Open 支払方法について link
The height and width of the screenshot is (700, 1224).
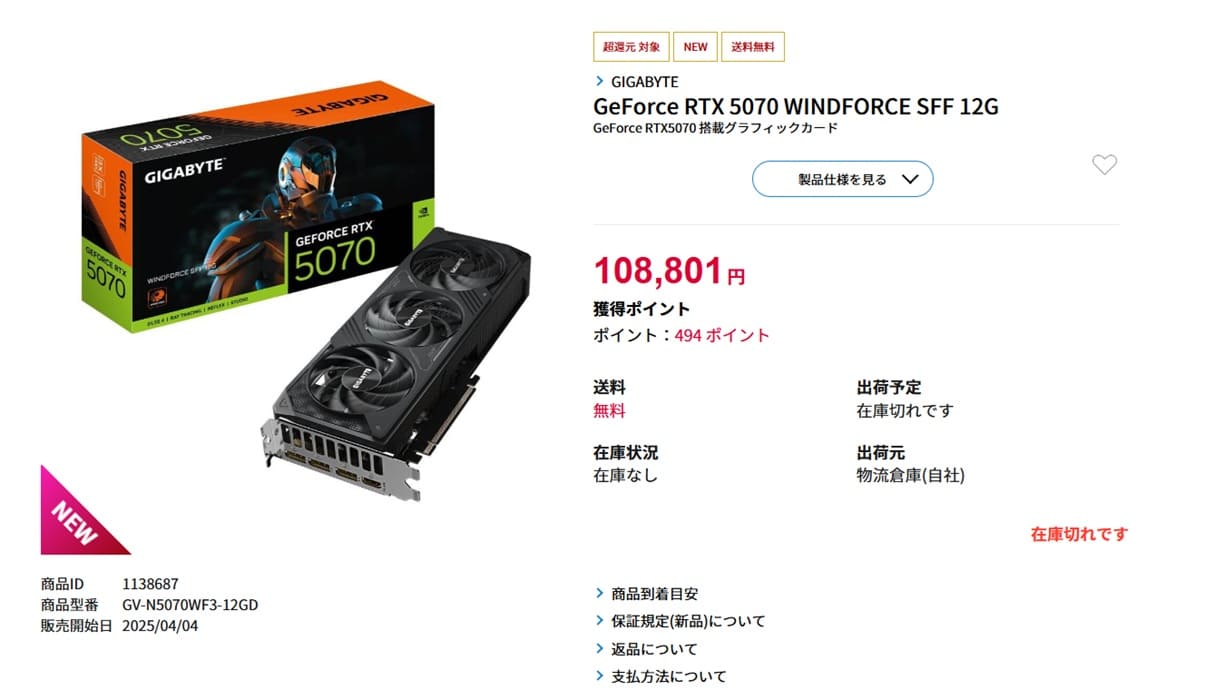click(669, 677)
